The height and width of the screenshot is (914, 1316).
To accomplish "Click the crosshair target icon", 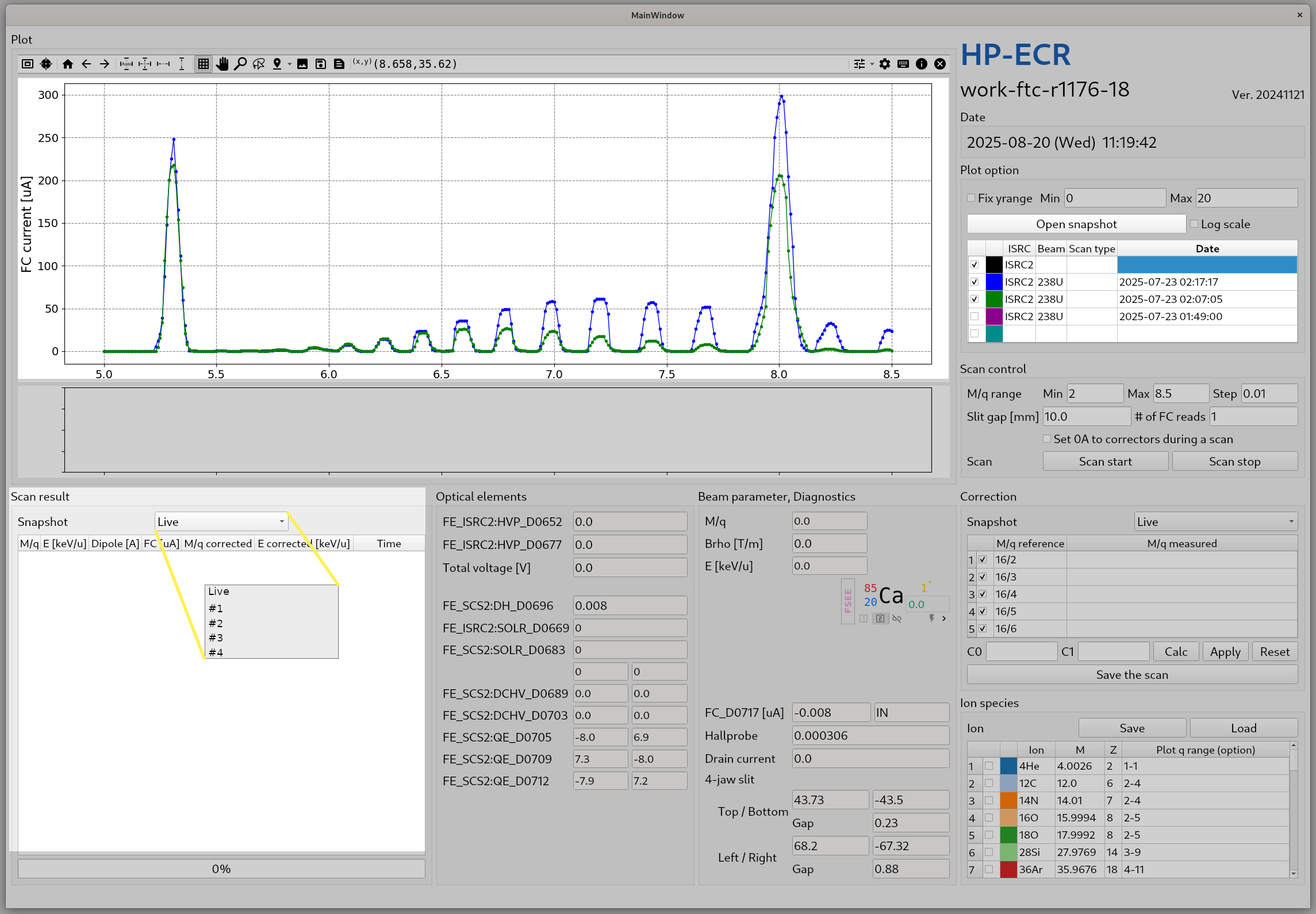I will pos(46,64).
